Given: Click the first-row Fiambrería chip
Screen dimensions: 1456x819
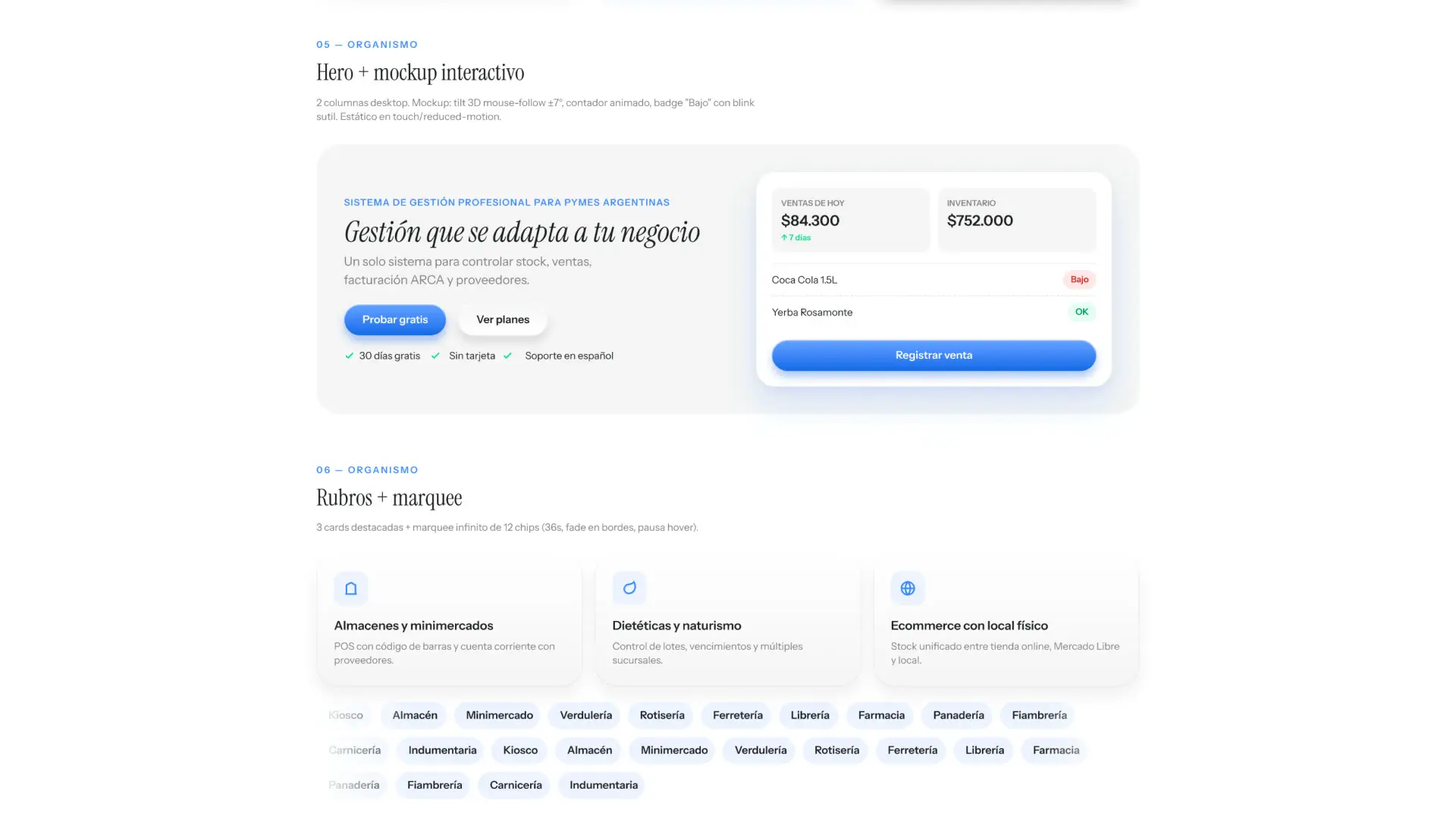Looking at the screenshot, I should click(x=1039, y=715).
